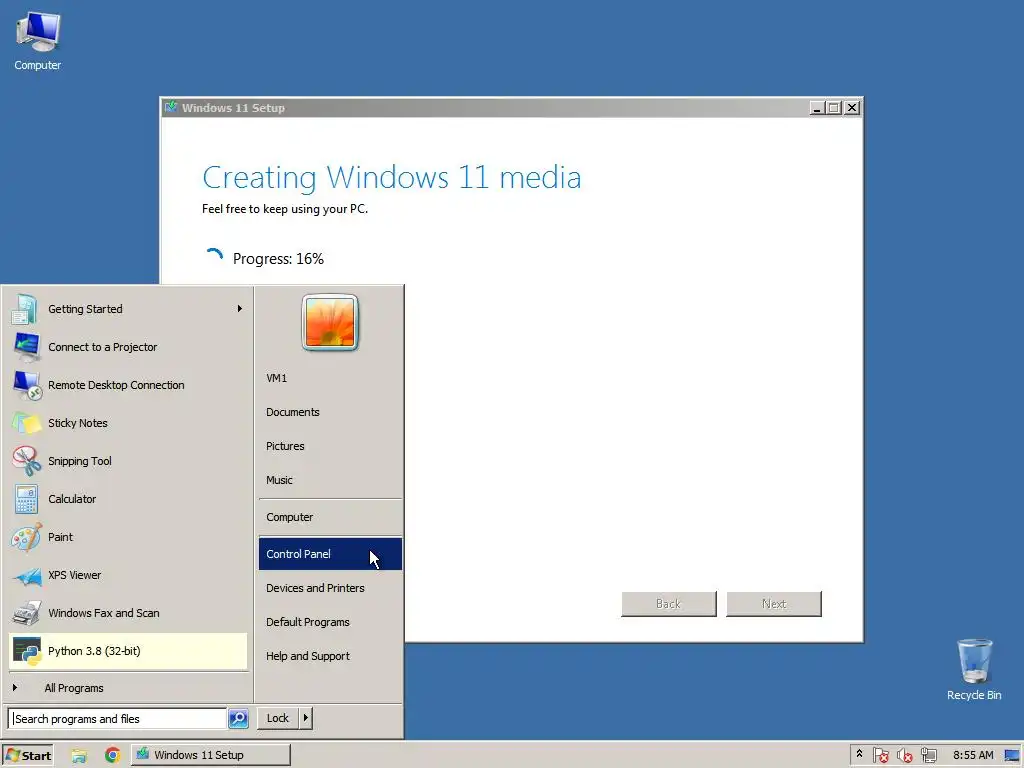The image size is (1024, 768).
Task: Click the network status tray icon
Action: pyautogui.click(x=929, y=756)
